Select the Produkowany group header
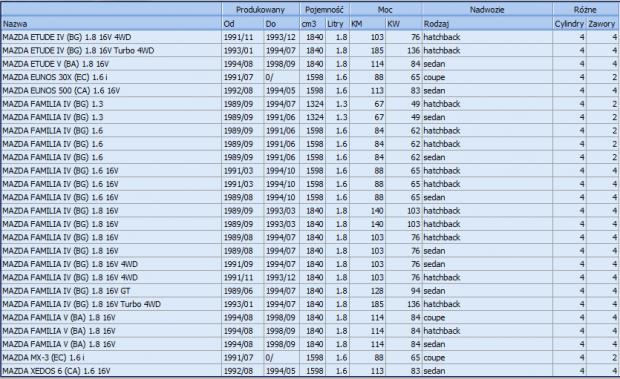Image resolution: width=620 pixels, height=379 pixels. [x=261, y=10]
